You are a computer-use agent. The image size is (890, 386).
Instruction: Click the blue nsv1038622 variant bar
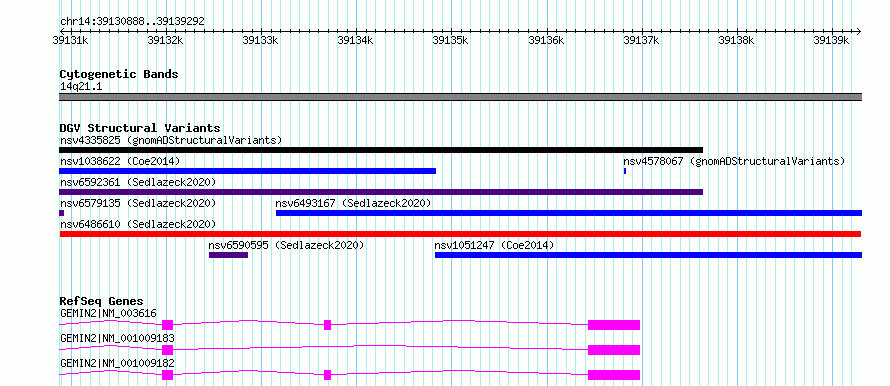(x=247, y=171)
